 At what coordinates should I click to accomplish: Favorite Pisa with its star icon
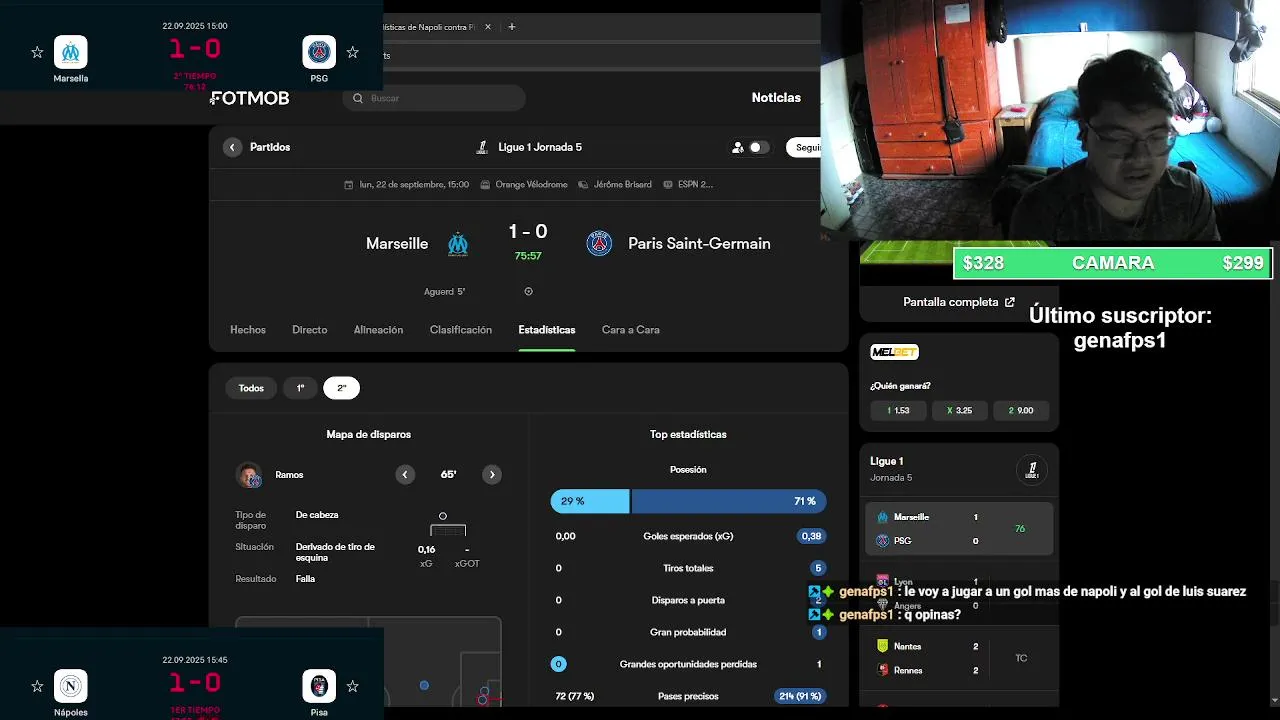352,686
